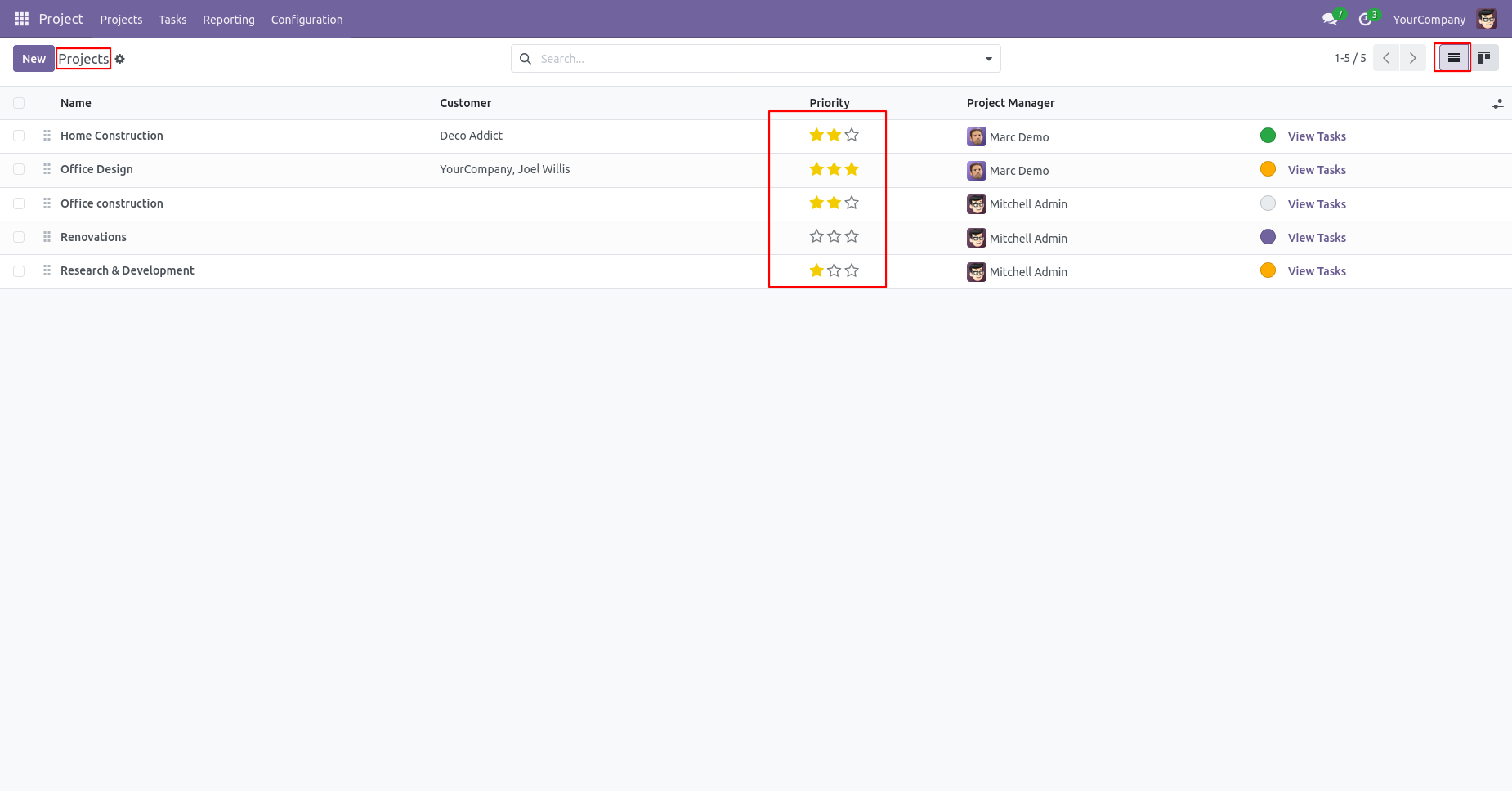Image resolution: width=1512 pixels, height=791 pixels.
Task: Open optional columns adjust icon
Action: coord(1497,104)
